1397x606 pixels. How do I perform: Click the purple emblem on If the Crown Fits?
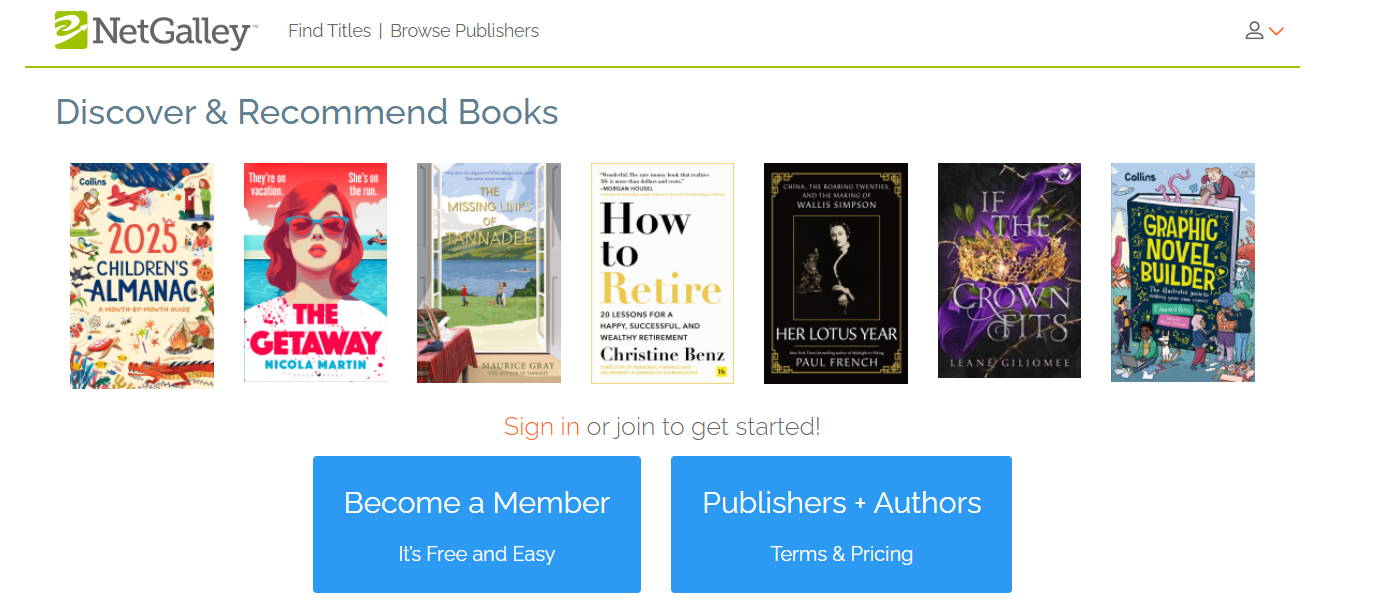pos(1064,176)
